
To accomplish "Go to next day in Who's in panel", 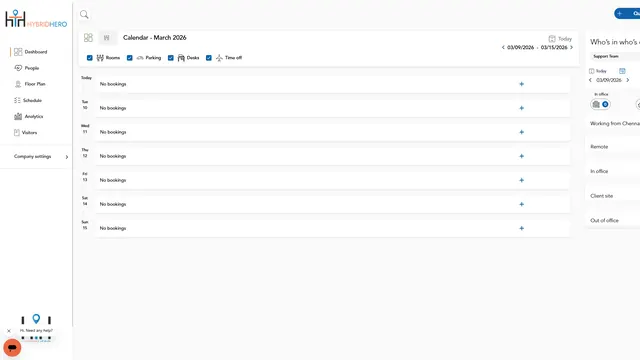I will (x=628, y=80).
